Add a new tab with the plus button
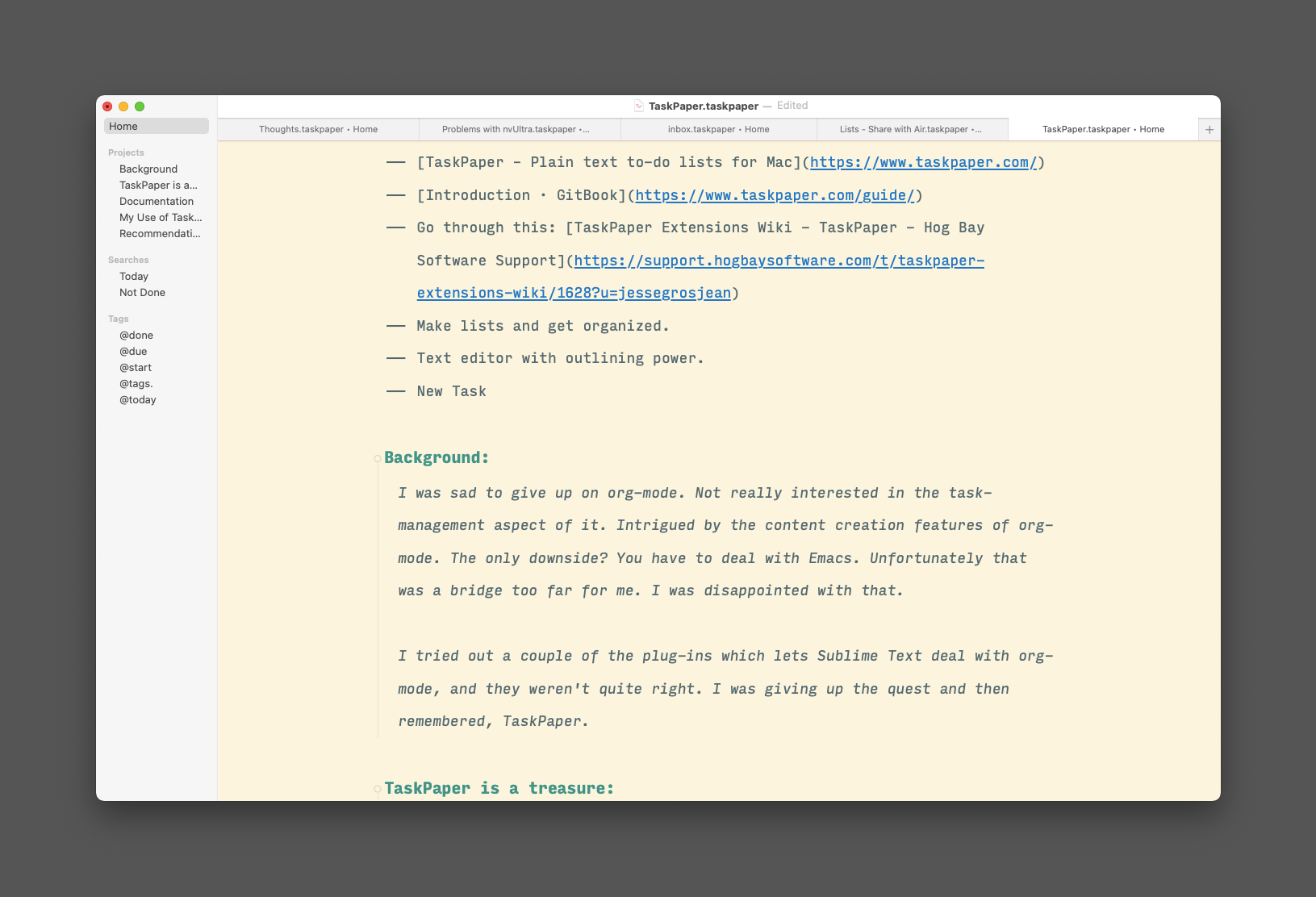 click(1209, 129)
